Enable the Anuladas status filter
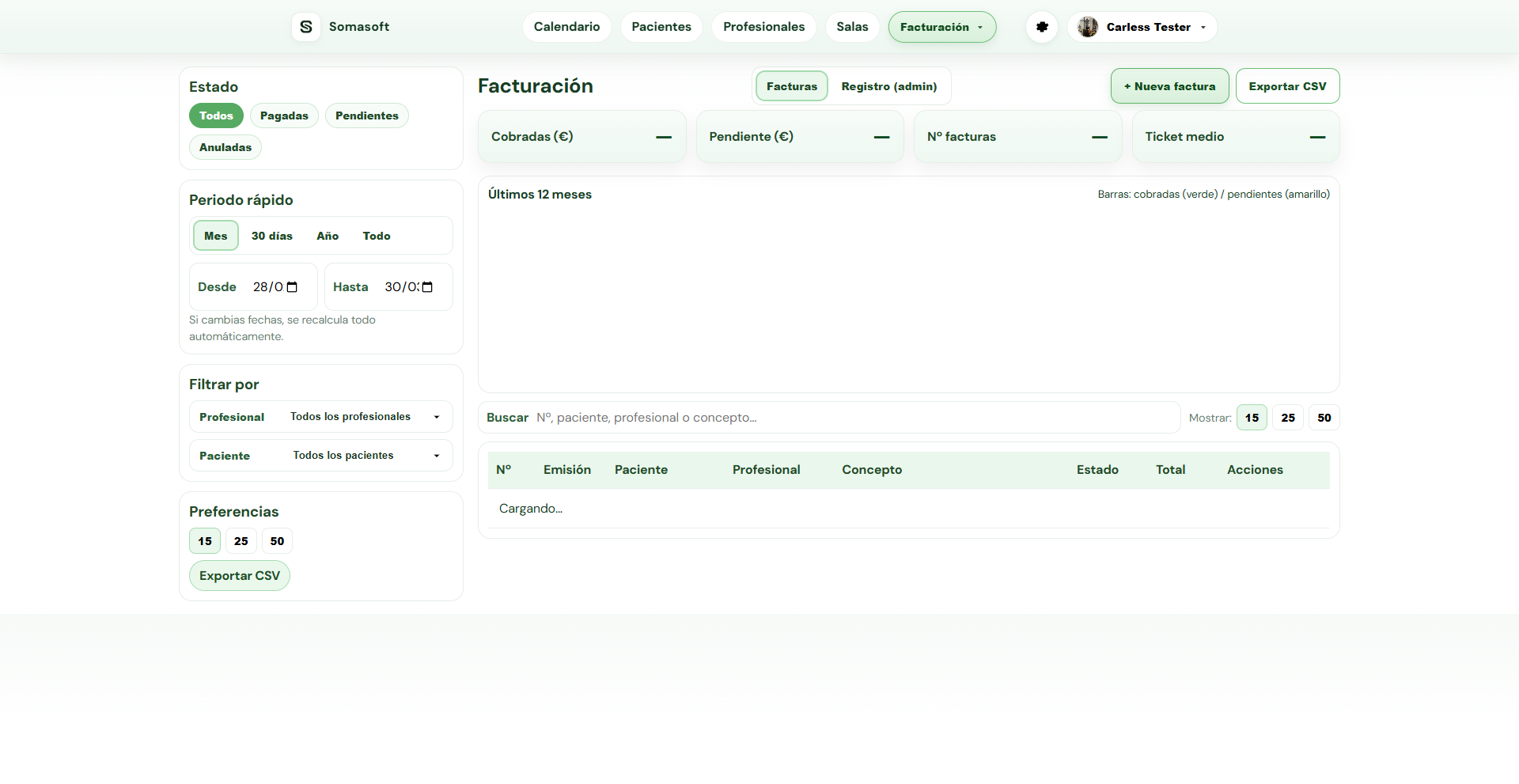 225,147
